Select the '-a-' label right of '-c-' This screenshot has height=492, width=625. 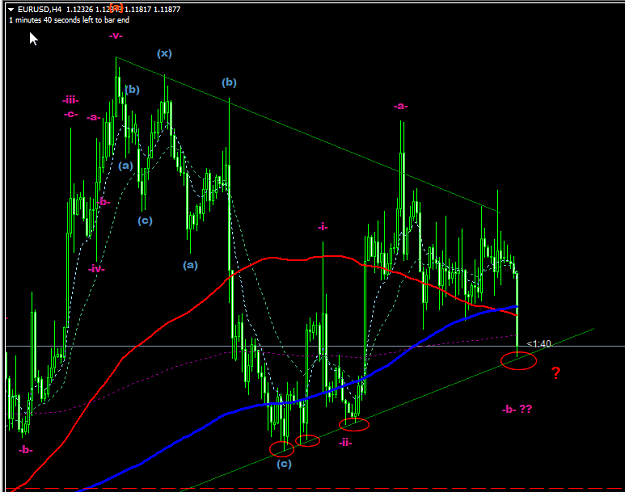[x=94, y=117]
